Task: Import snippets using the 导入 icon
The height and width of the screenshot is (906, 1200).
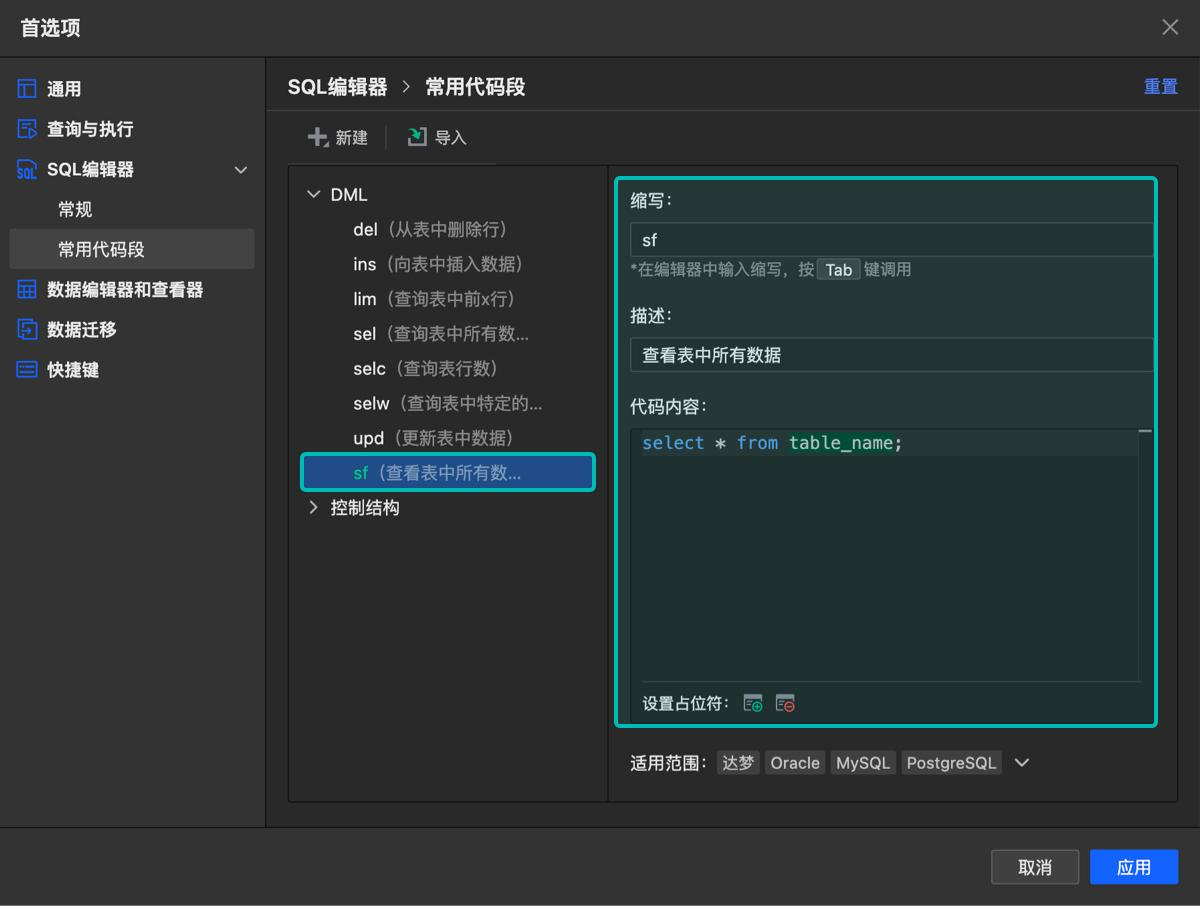Action: click(417, 137)
